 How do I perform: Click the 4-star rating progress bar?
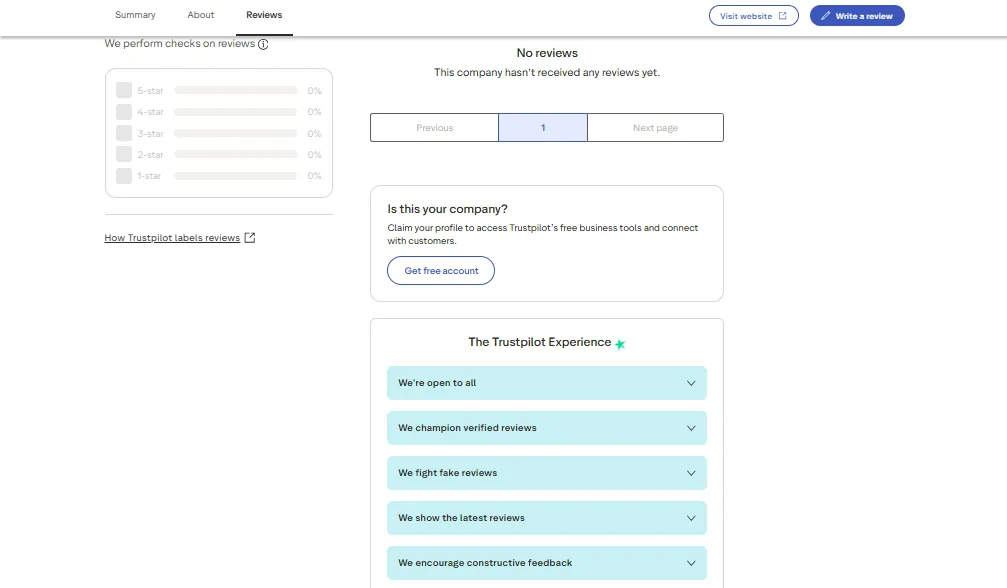236,112
